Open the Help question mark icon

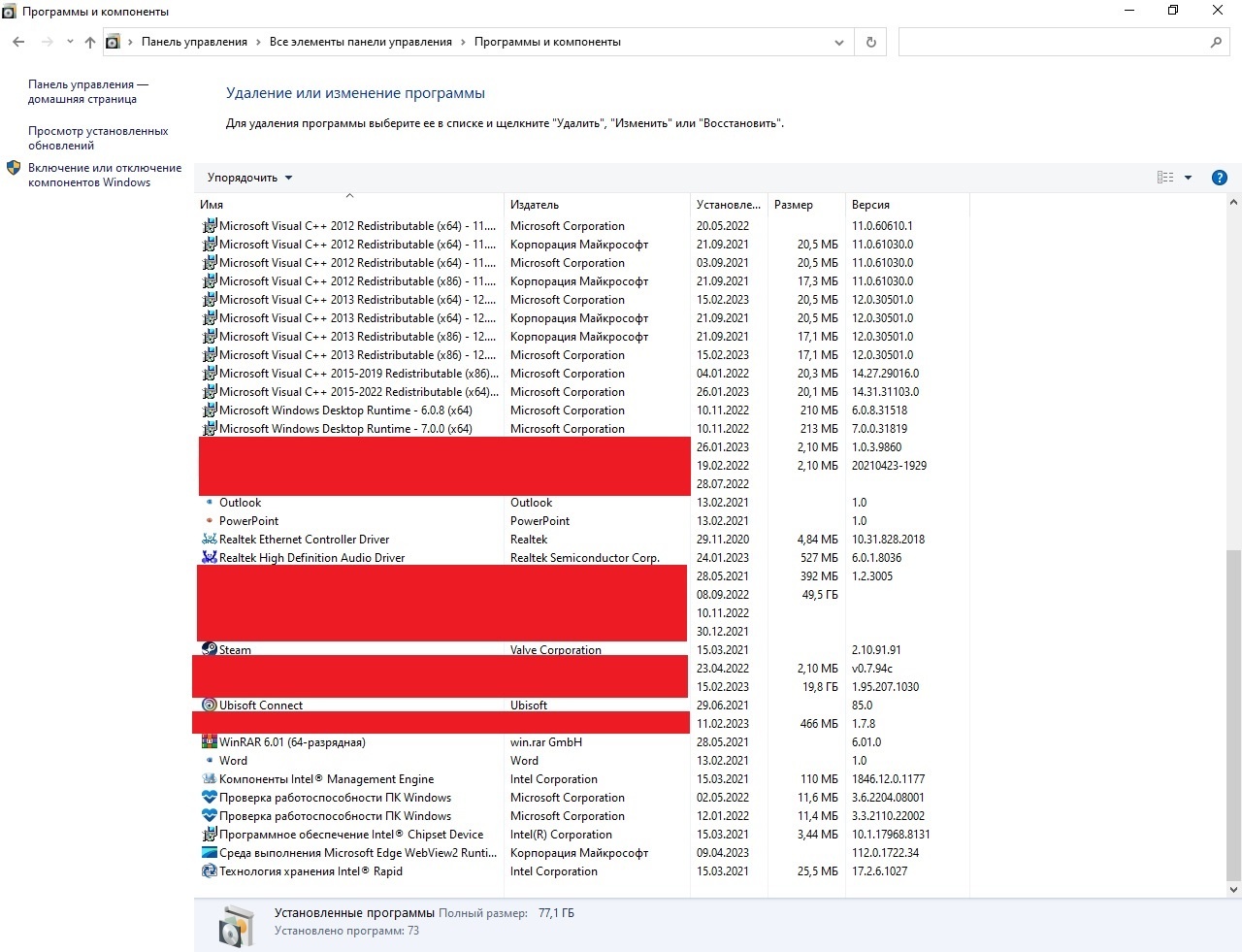(x=1220, y=178)
